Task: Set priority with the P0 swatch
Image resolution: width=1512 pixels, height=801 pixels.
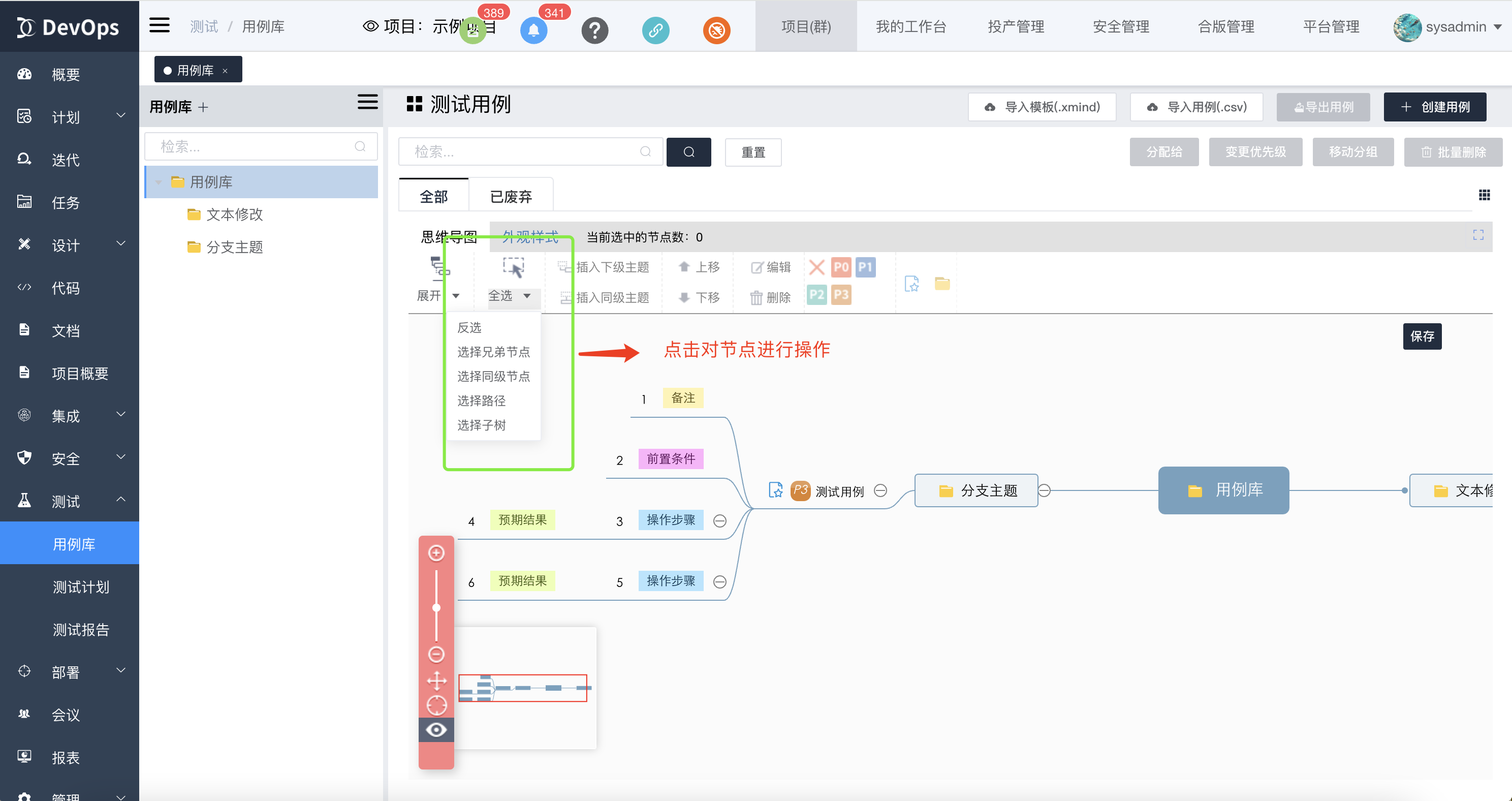Action: [x=840, y=267]
